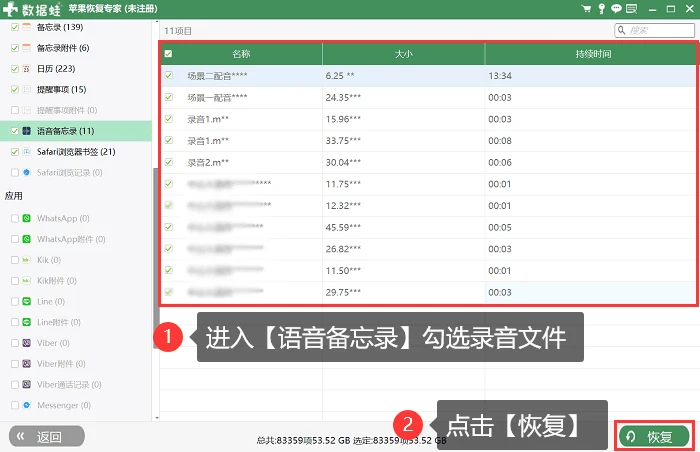Select Safari浏览器书签 (21) category
Screen dimensions: 700x452
click(76, 152)
